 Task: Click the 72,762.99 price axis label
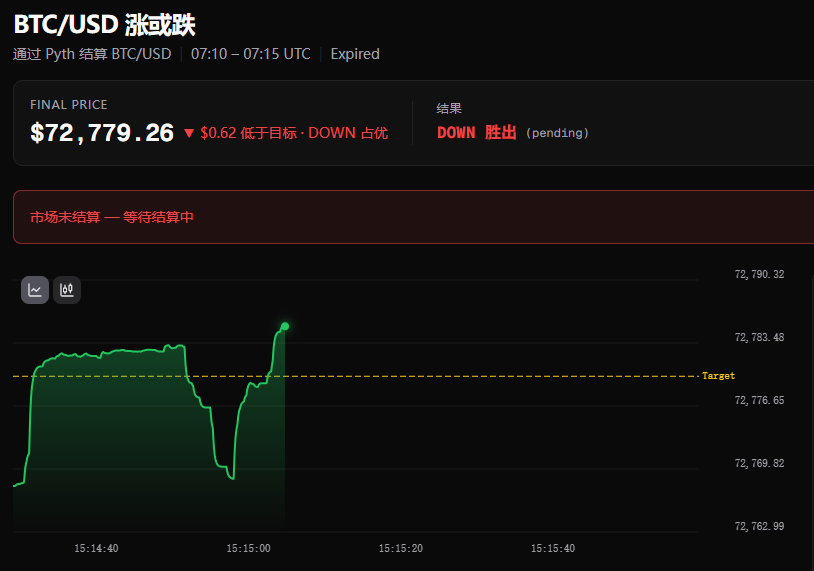click(759, 526)
